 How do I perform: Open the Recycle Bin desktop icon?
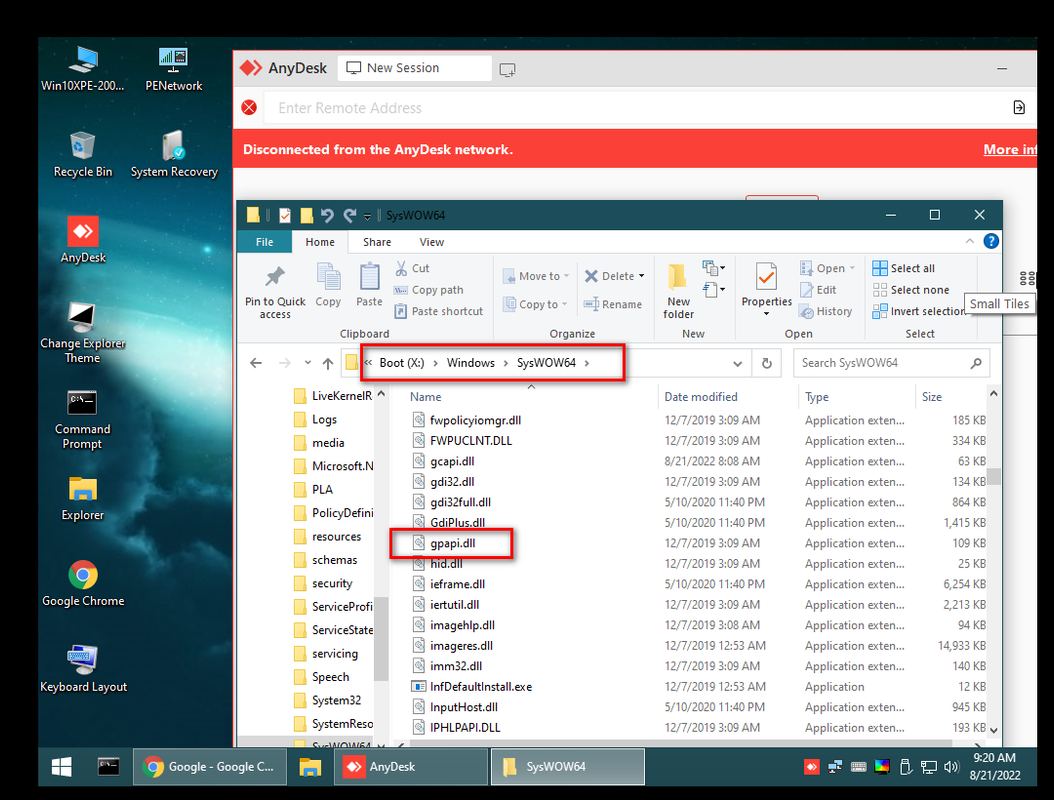[x=83, y=155]
